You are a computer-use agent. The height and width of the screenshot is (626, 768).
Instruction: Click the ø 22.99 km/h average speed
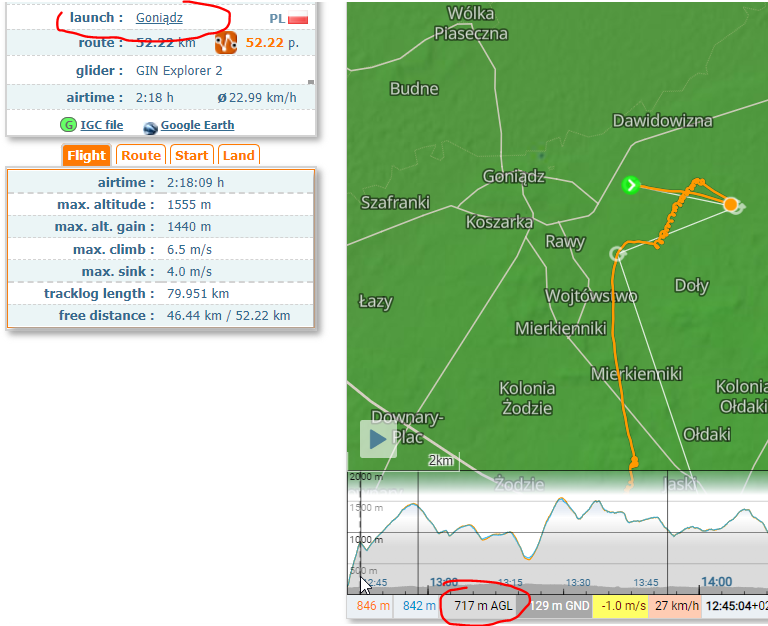tap(257, 97)
